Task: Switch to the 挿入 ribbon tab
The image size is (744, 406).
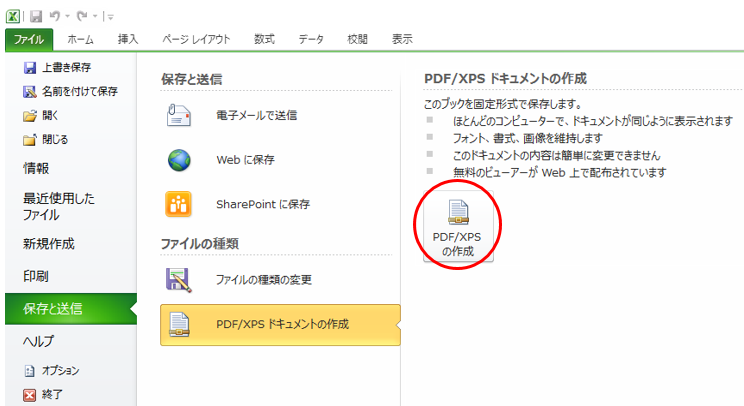Action: [128, 39]
